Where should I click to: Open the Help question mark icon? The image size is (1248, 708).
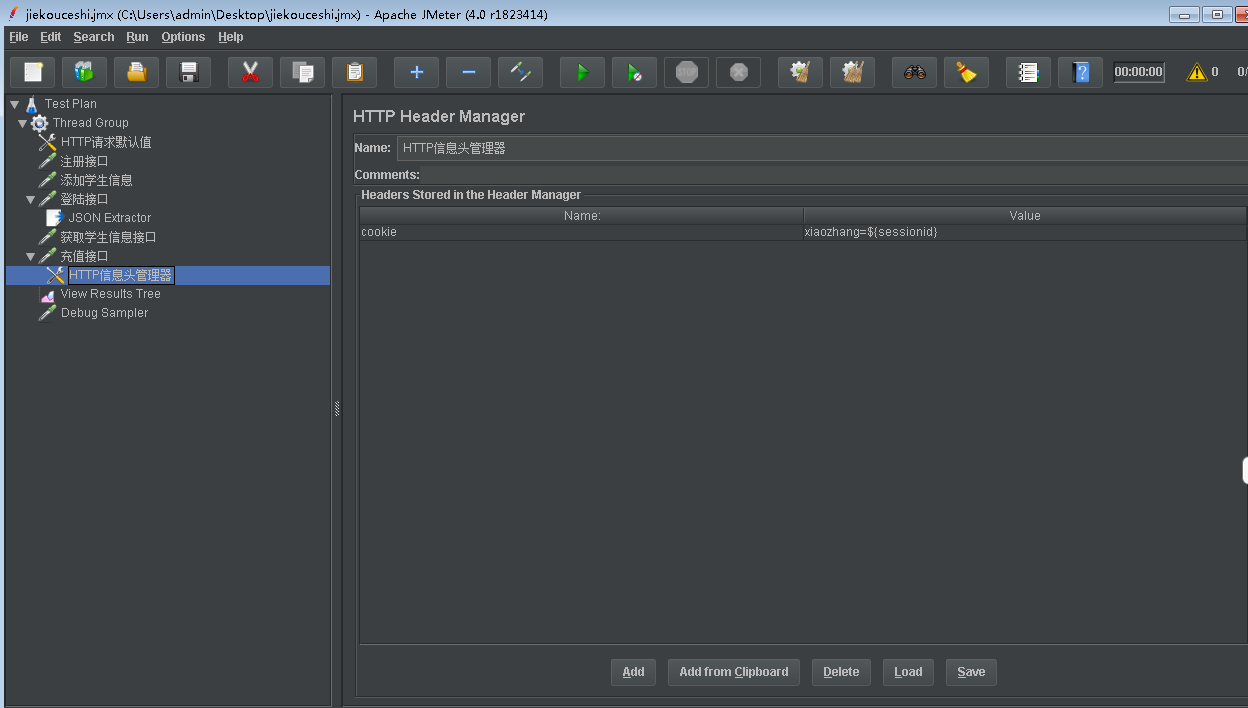(1080, 72)
